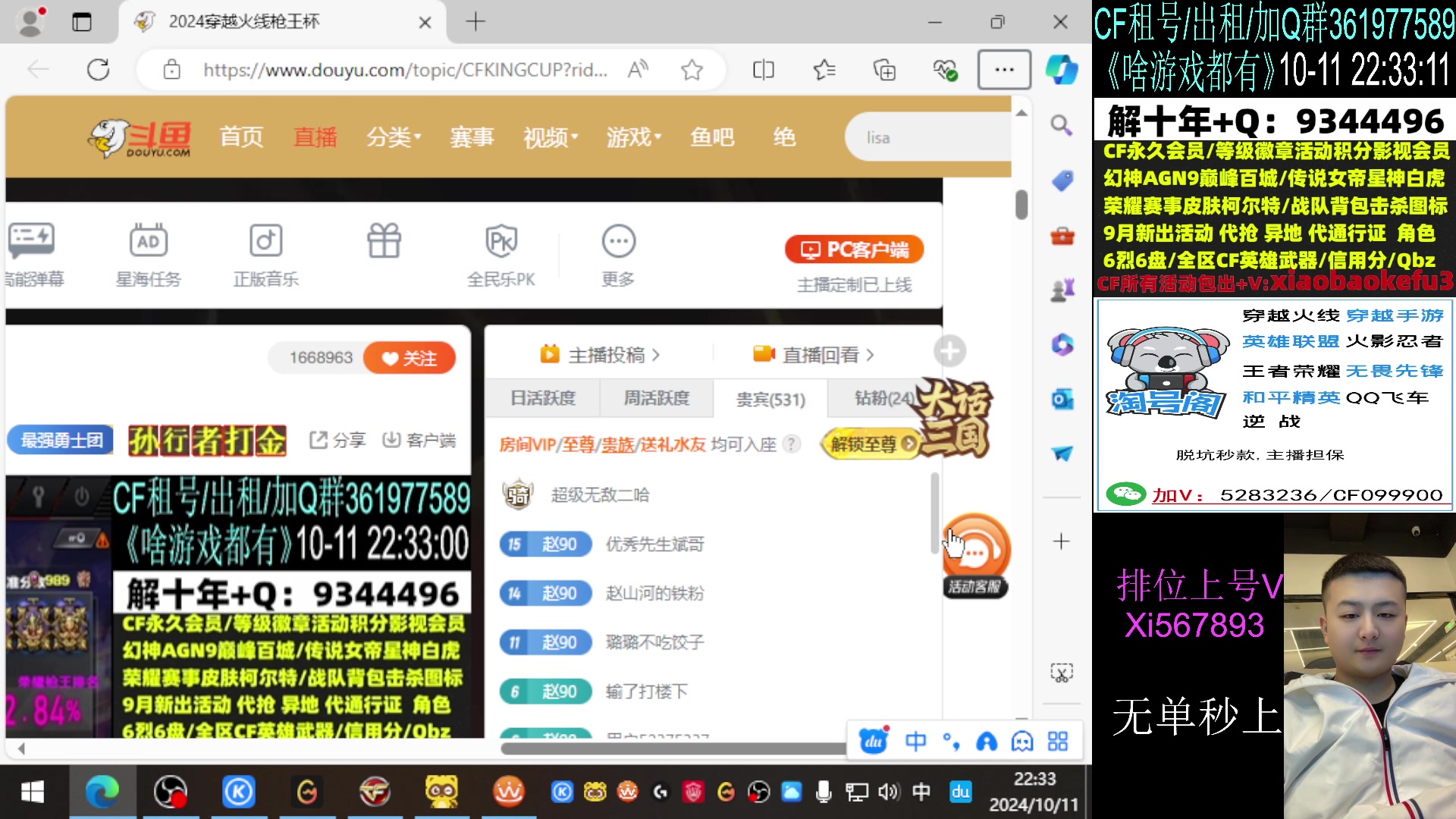Click the help question mark after 均可入座
Viewport: 1456px width, 819px height.
point(791,444)
